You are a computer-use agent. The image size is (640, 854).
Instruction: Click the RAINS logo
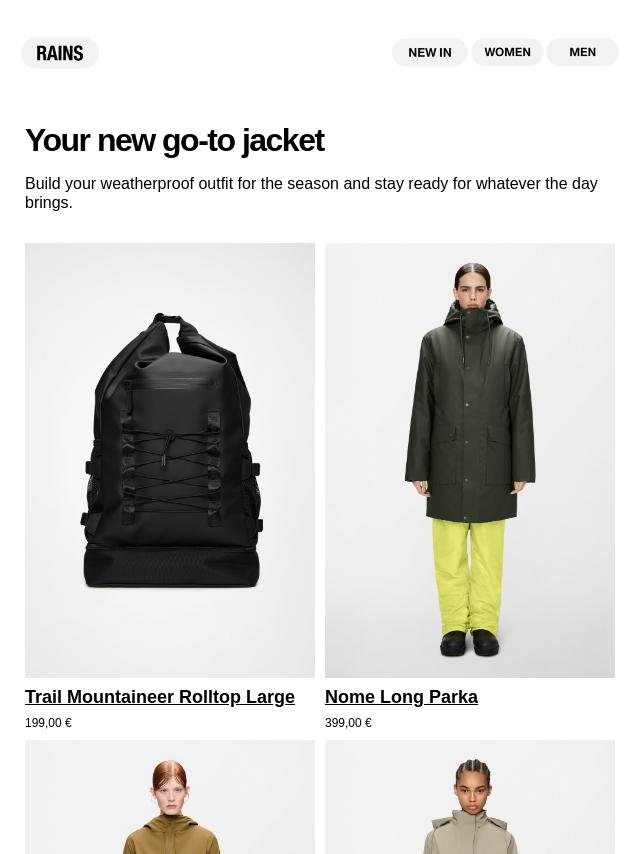pyautogui.click(x=60, y=53)
